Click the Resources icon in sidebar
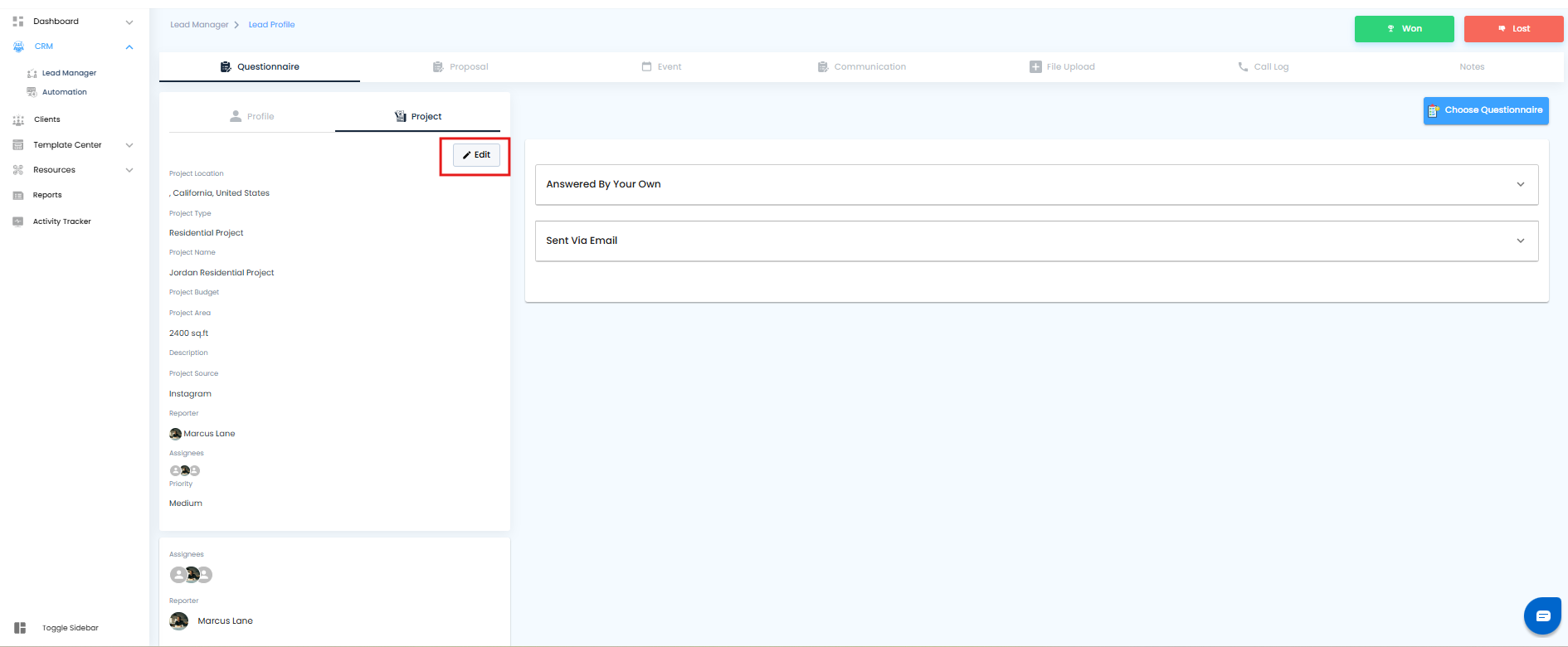This screenshot has height=647, width=1568. 18,170
